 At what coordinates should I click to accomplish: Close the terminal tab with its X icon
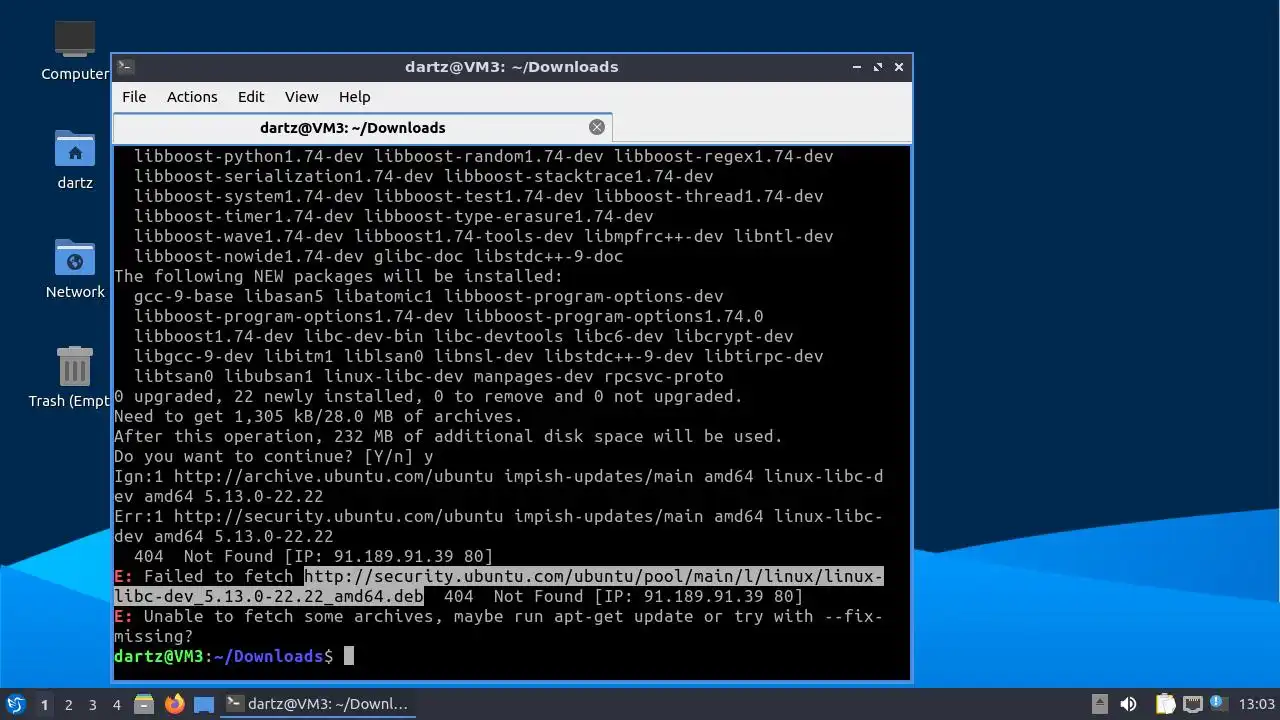click(x=597, y=127)
